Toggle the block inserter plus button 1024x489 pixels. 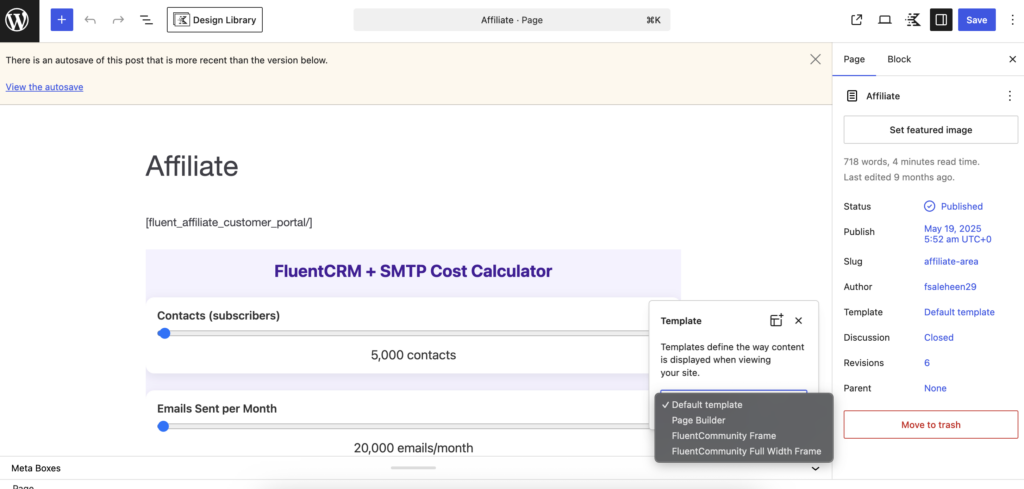click(62, 20)
